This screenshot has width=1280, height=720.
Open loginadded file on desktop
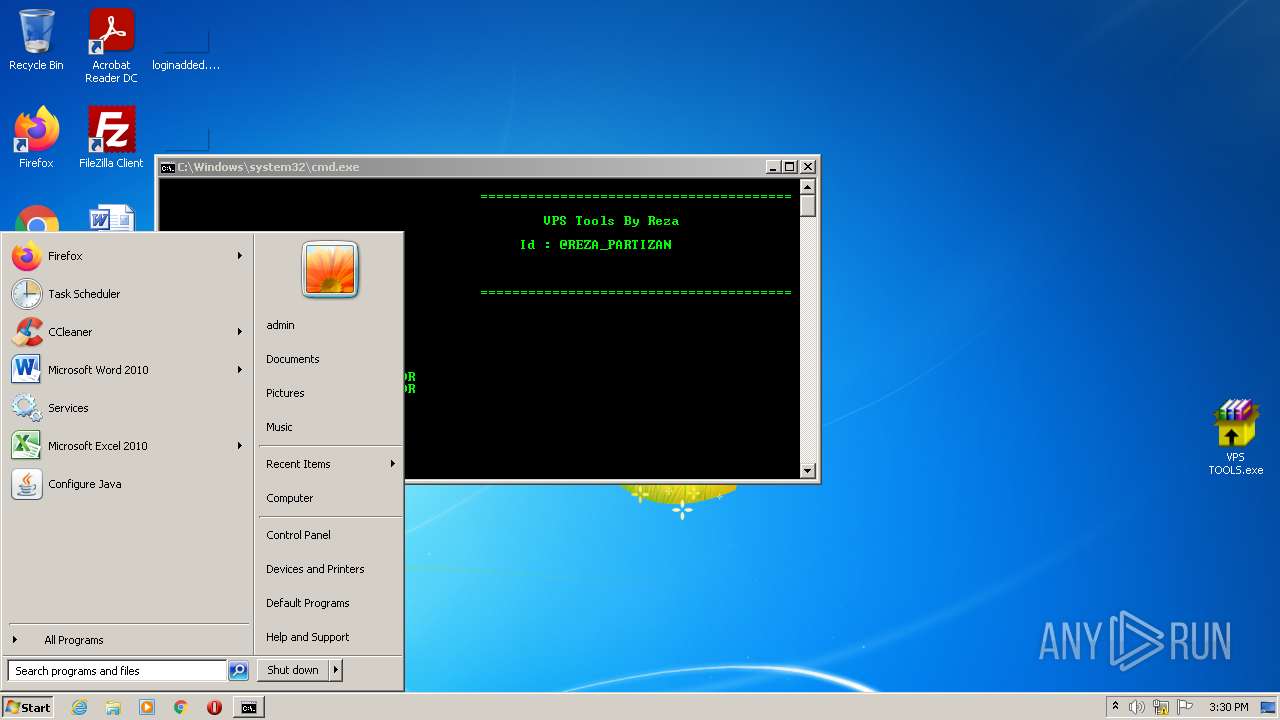pos(186,47)
